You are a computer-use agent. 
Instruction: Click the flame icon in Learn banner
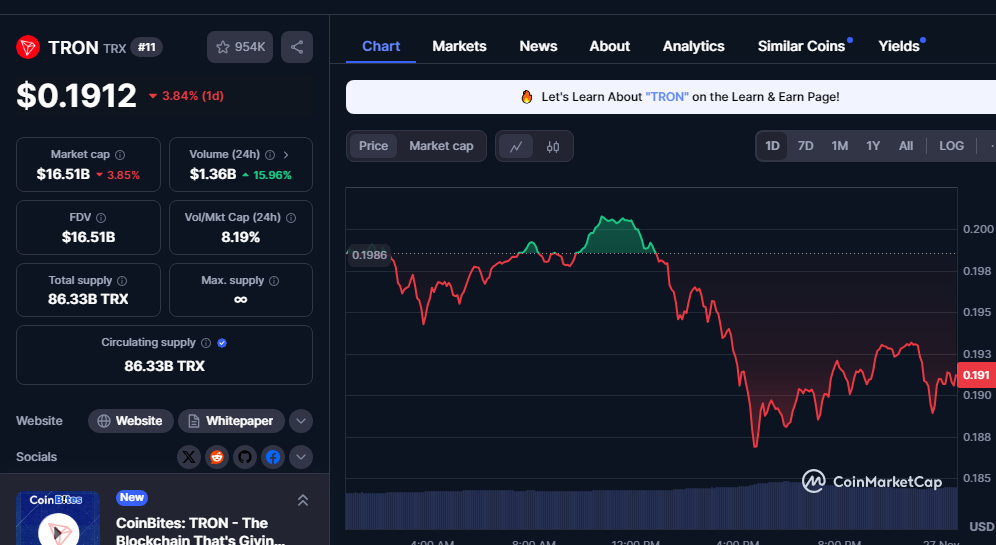[527, 97]
